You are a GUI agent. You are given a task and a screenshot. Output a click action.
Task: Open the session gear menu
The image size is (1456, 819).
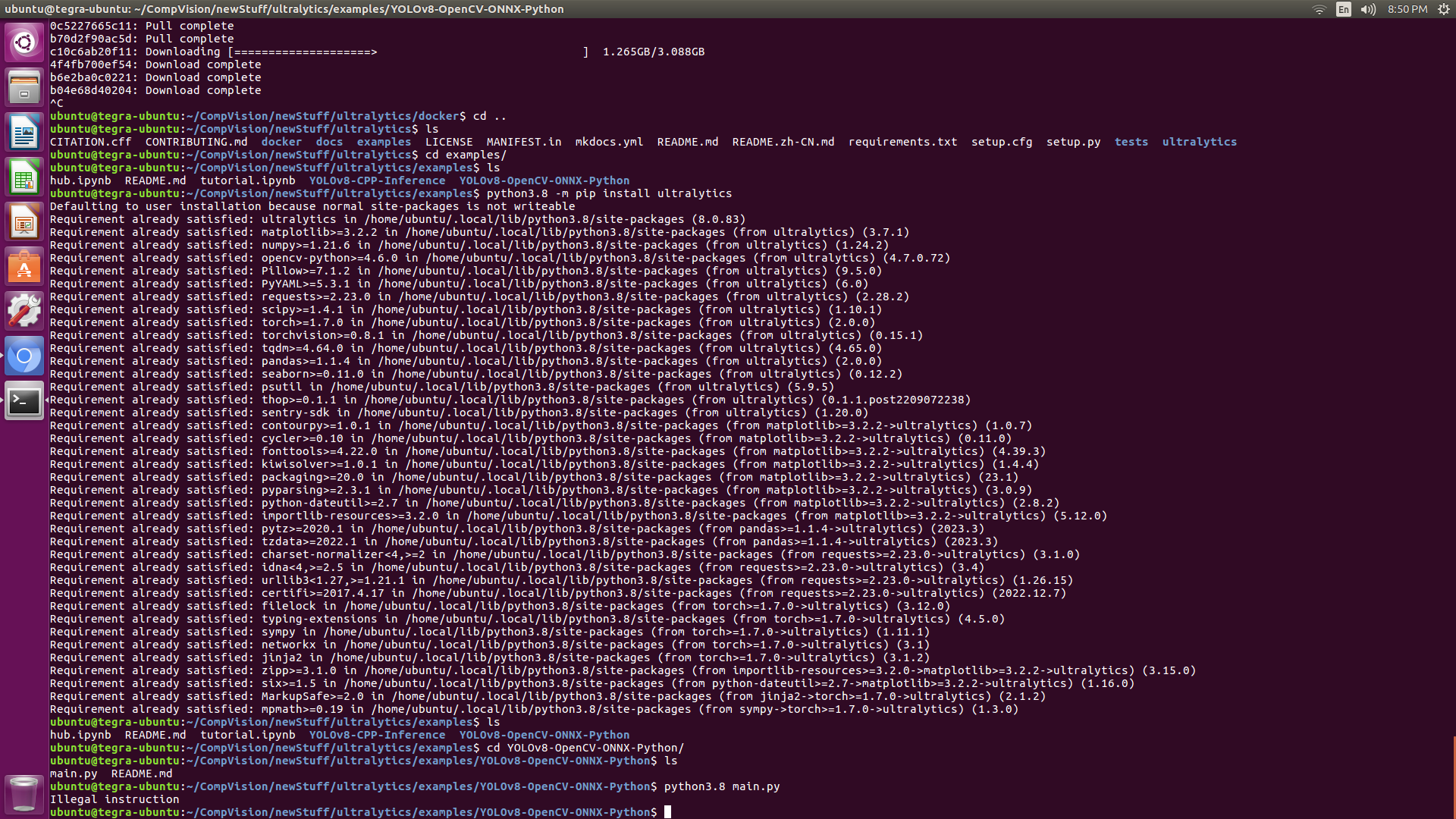[1444, 9]
